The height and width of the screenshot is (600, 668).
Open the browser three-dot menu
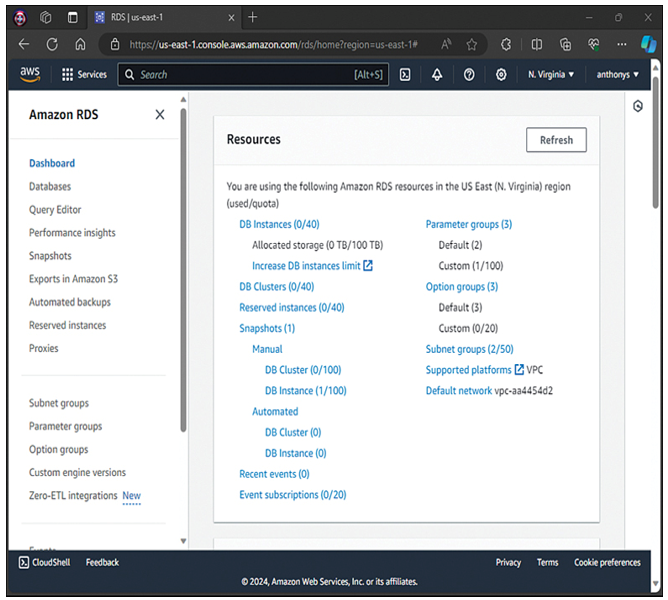(x=622, y=44)
